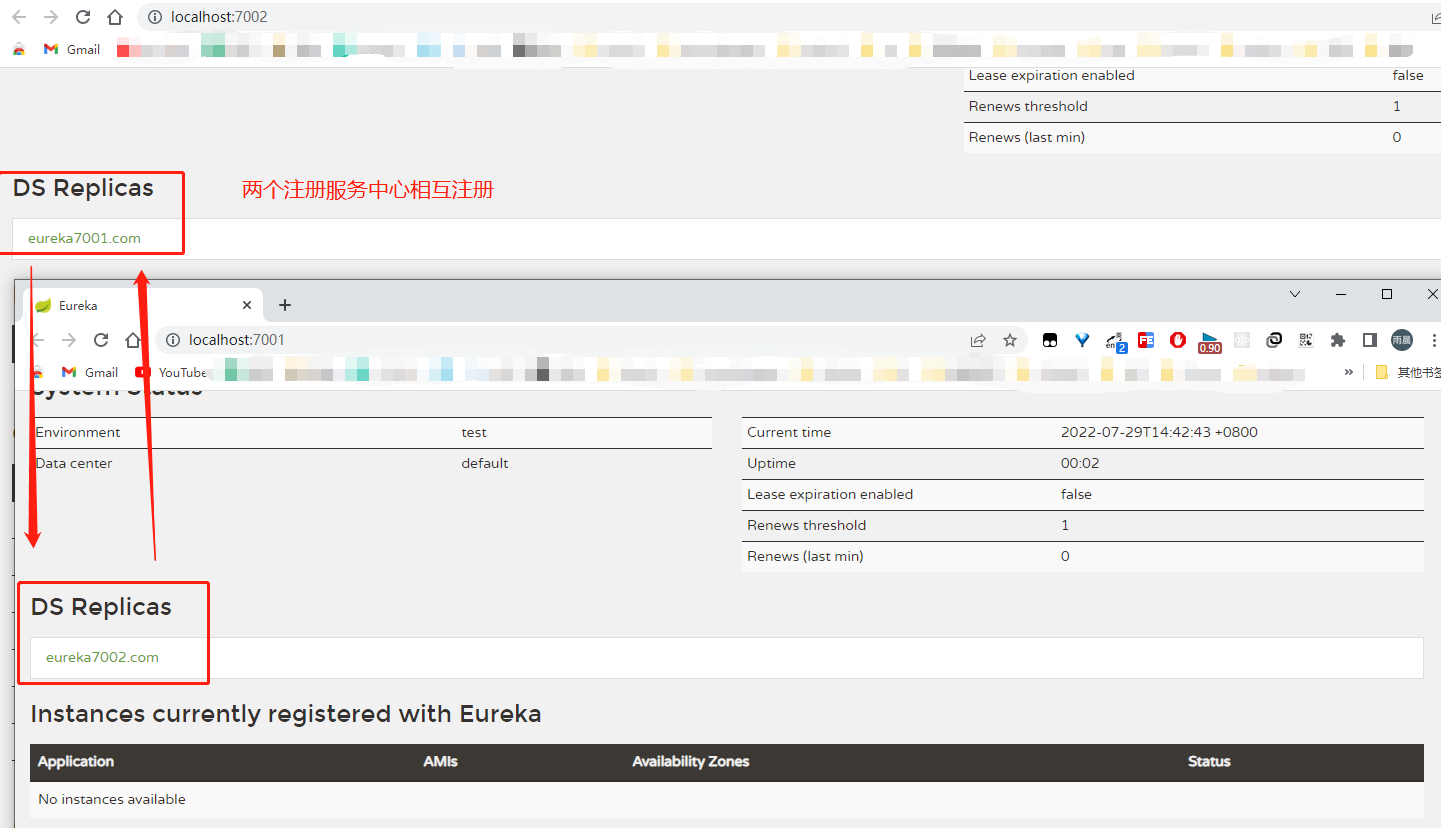Click 'Renews (last min)' label in front window
This screenshot has height=828, width=1441.
pyautogui.click(x=805, y=556)
